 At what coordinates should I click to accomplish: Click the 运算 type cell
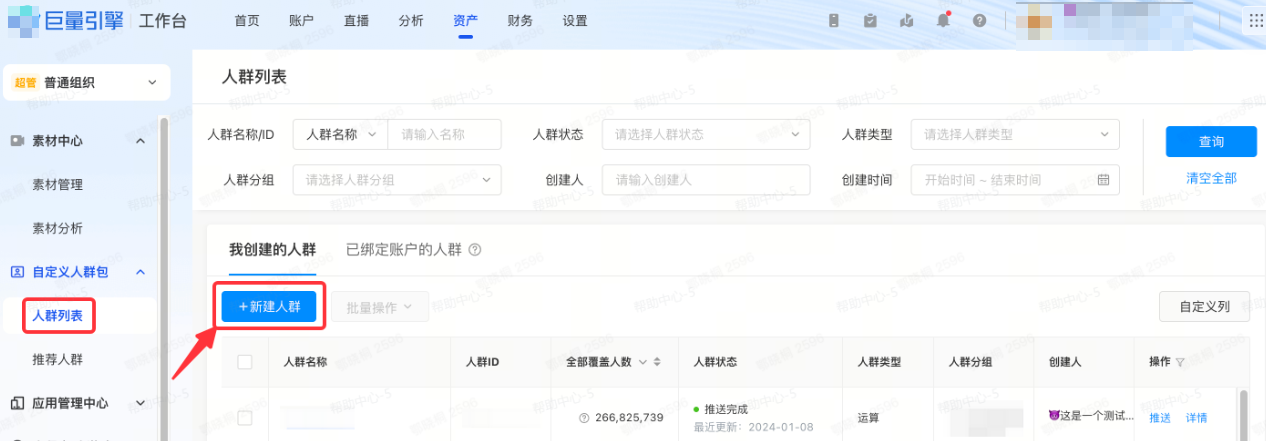point(868,417)
